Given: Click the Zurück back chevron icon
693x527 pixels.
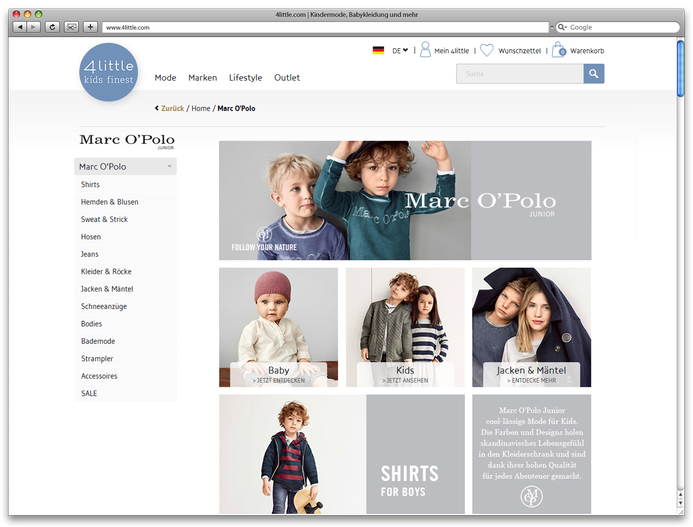Looking at the screenshot, I should (x=156, y=108).
